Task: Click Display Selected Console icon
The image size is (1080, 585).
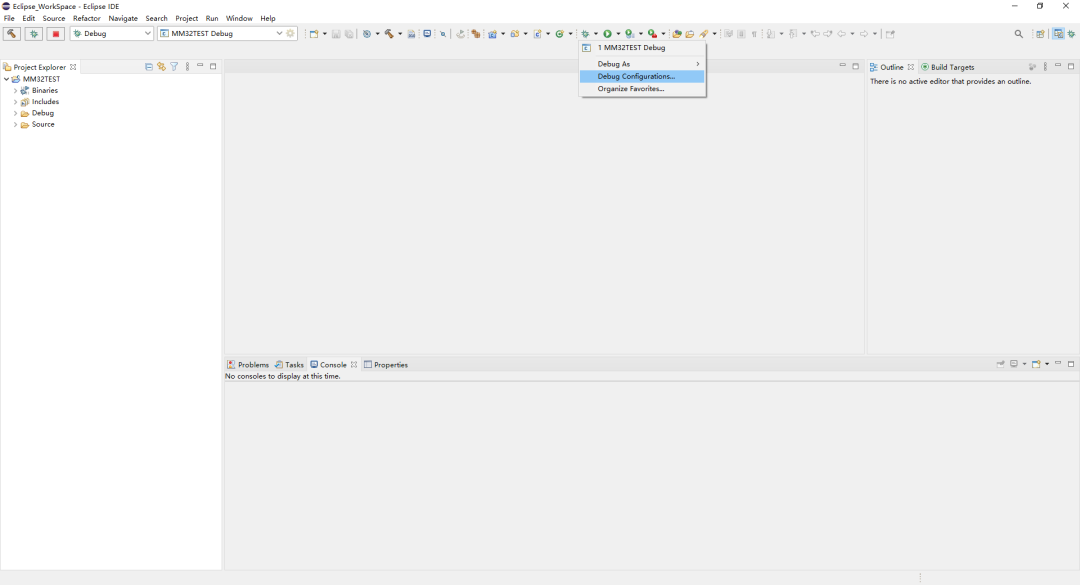Action: coord(1014,364)
